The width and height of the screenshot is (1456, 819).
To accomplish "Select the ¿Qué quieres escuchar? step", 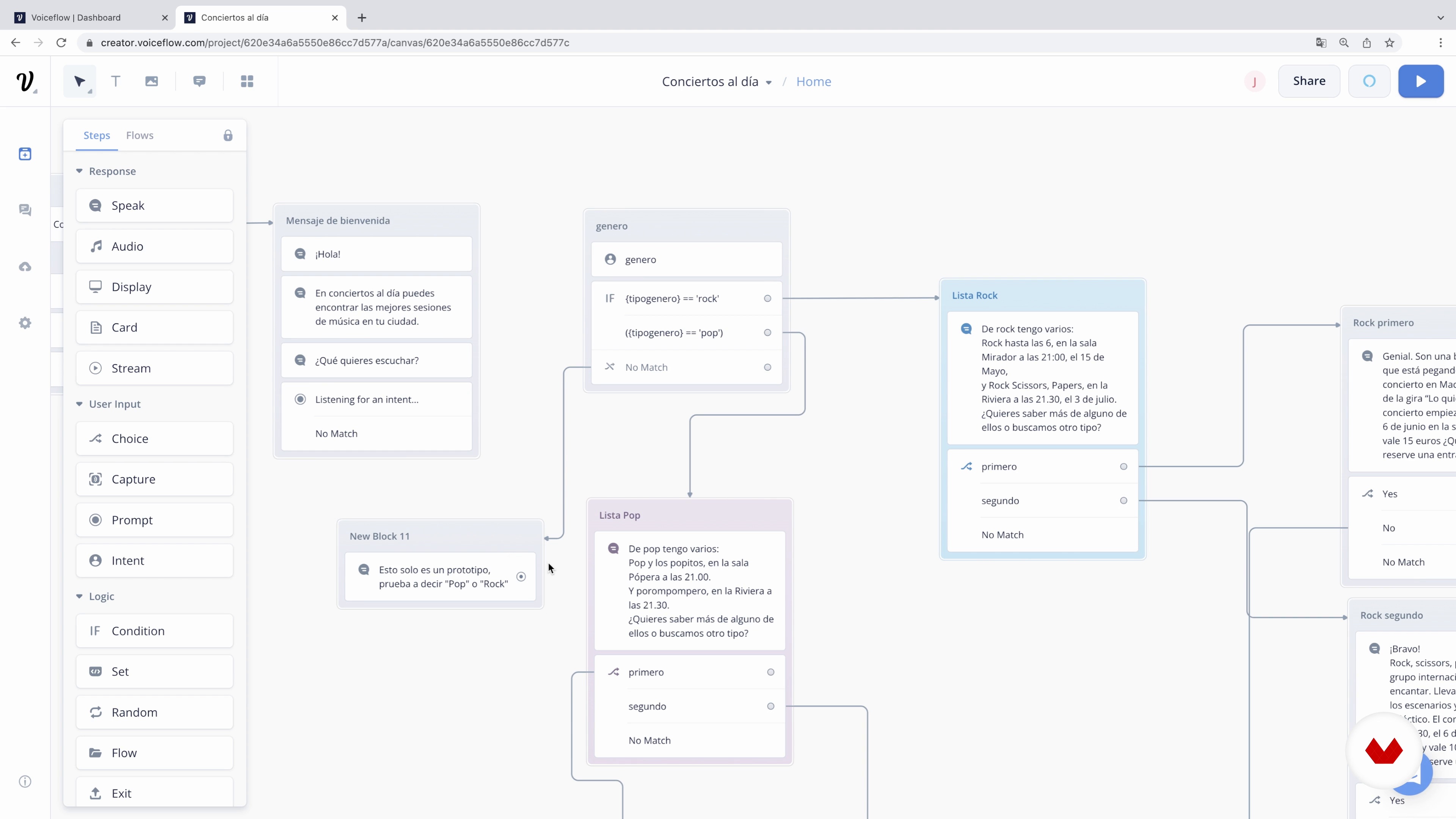I will (x=377, y=361).
